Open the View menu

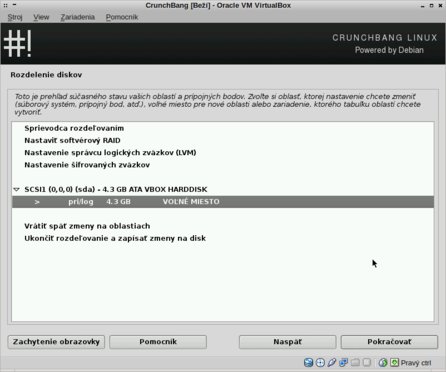tap(41, 17)
